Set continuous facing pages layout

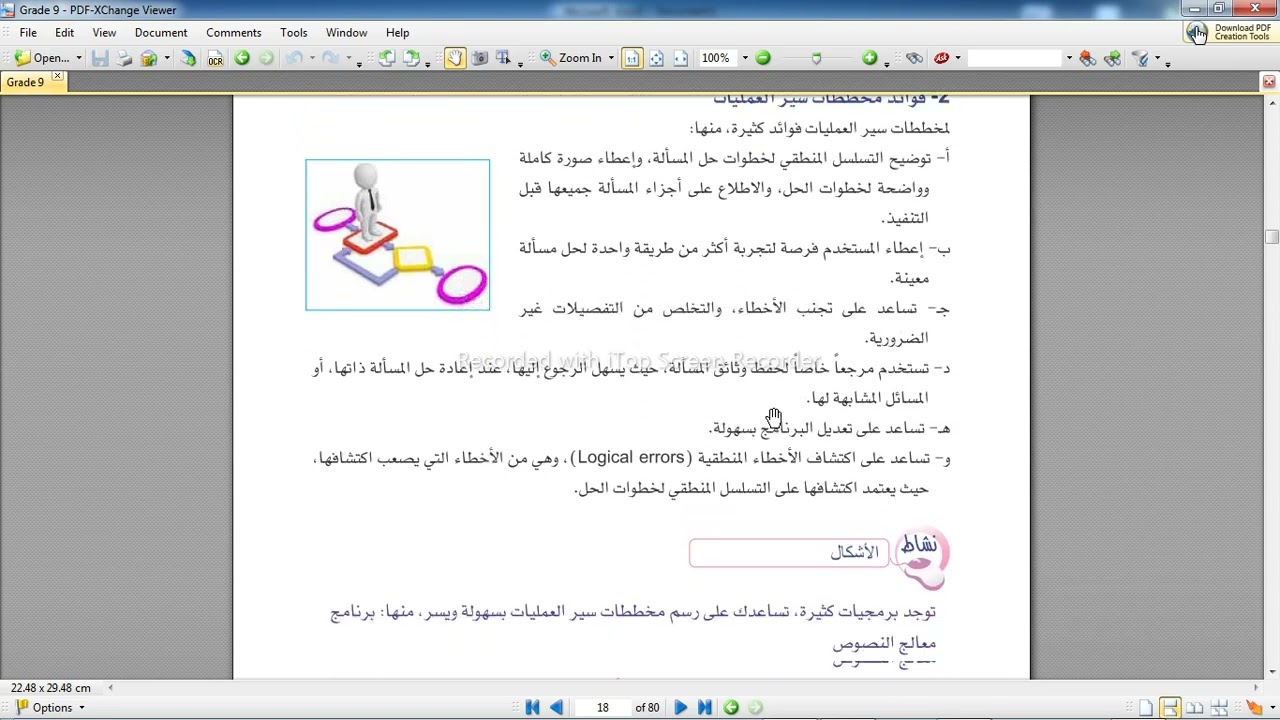1219,708
